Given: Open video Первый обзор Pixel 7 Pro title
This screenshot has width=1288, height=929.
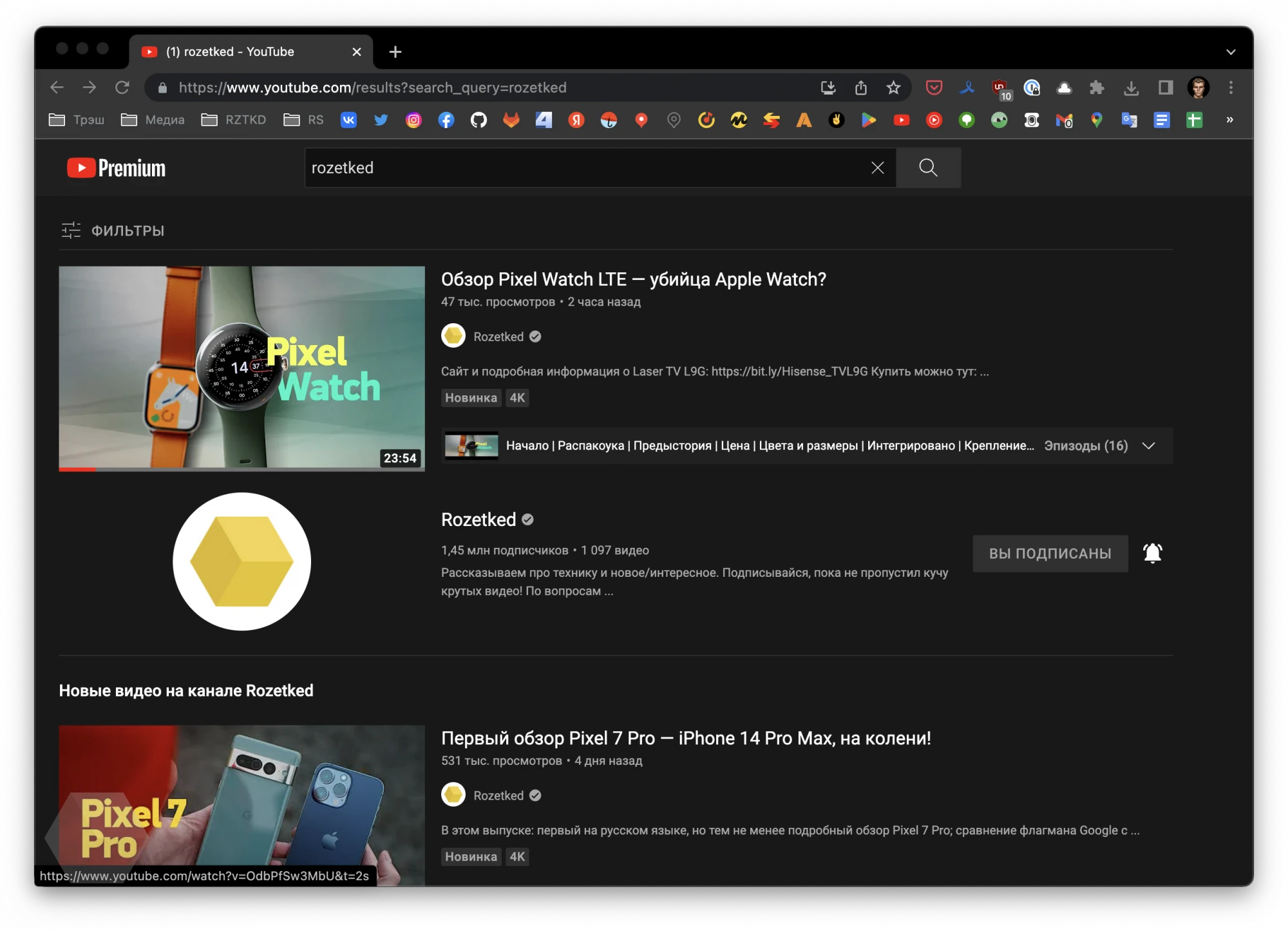Looking at the screenshot, I should [x=686, y=738].
